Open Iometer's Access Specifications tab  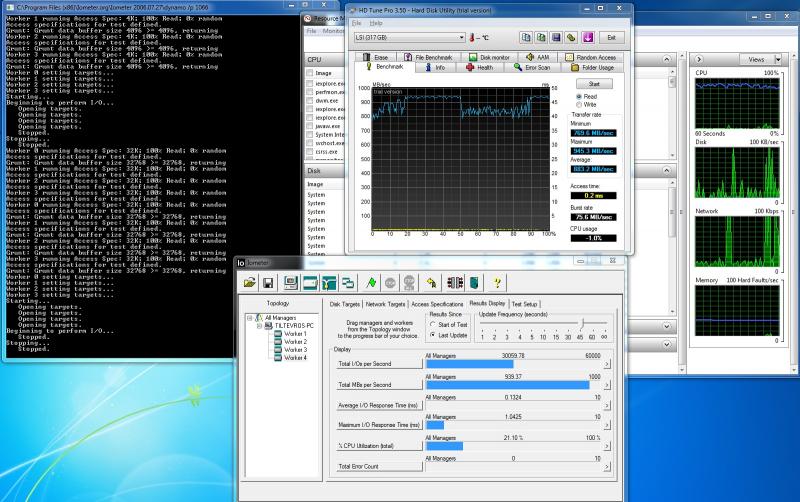pyautogui.click(x=437, y=304)
